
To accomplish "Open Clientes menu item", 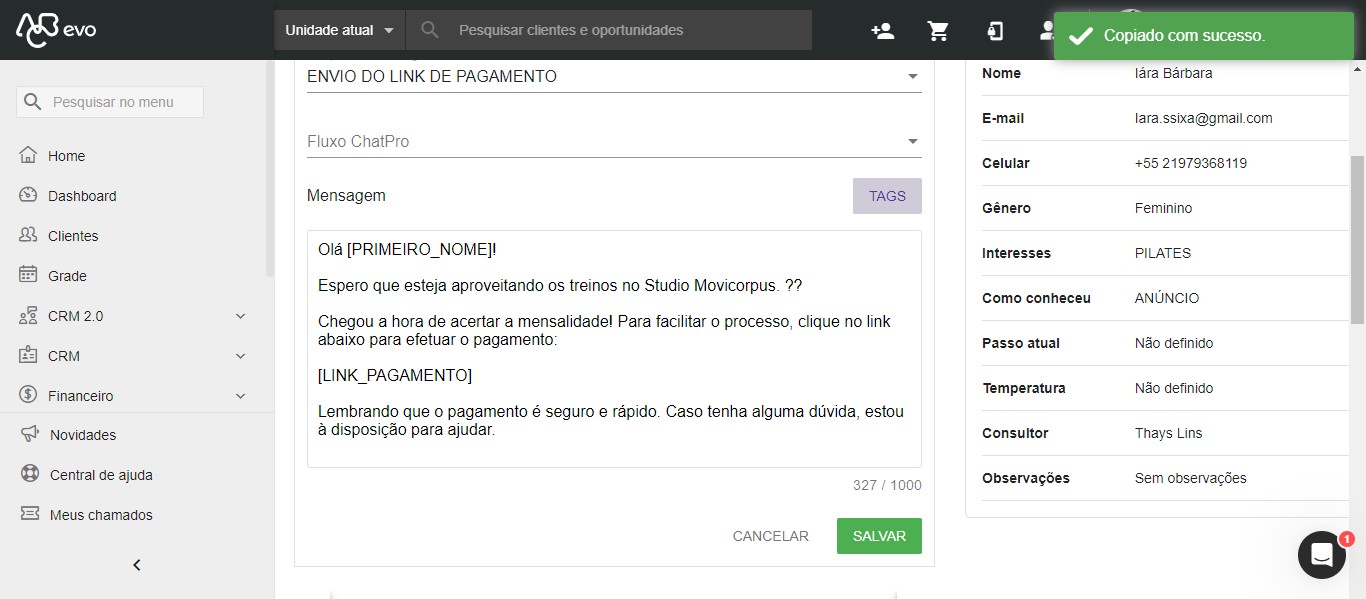I will coord(73,236).
